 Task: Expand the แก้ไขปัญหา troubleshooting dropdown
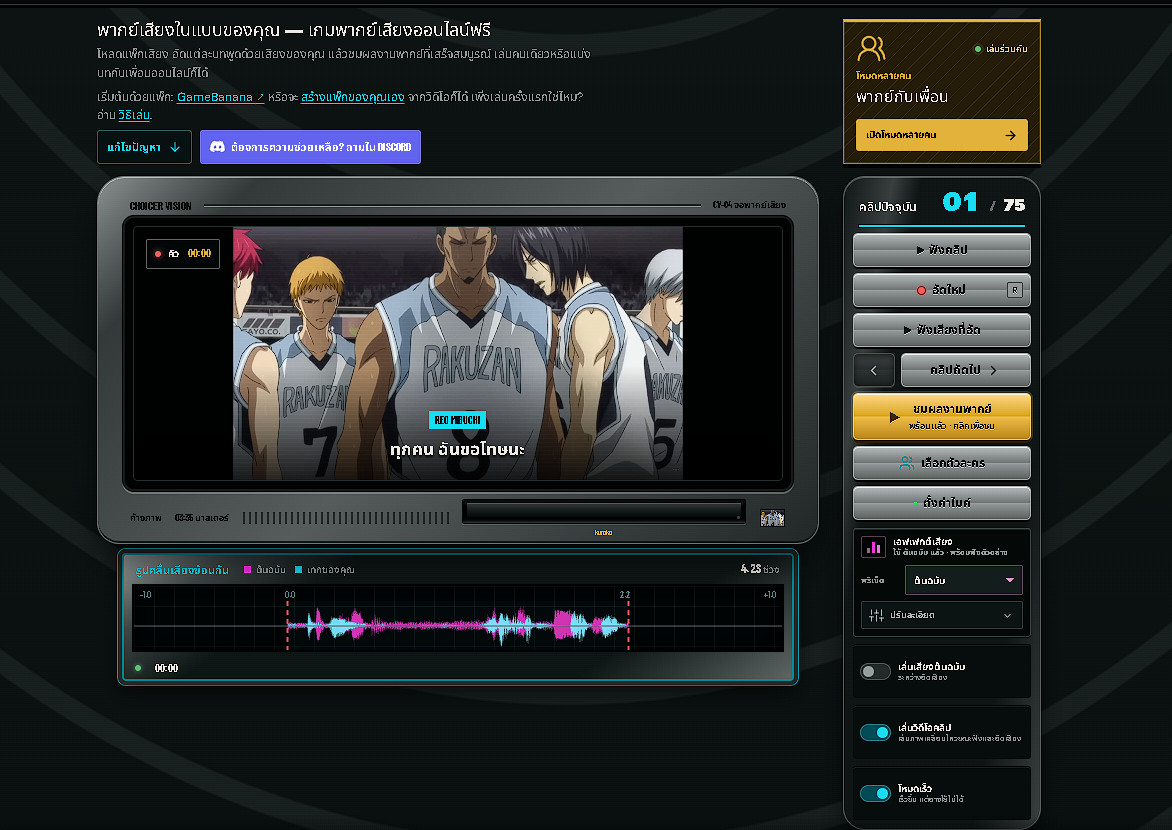(144, 147)
